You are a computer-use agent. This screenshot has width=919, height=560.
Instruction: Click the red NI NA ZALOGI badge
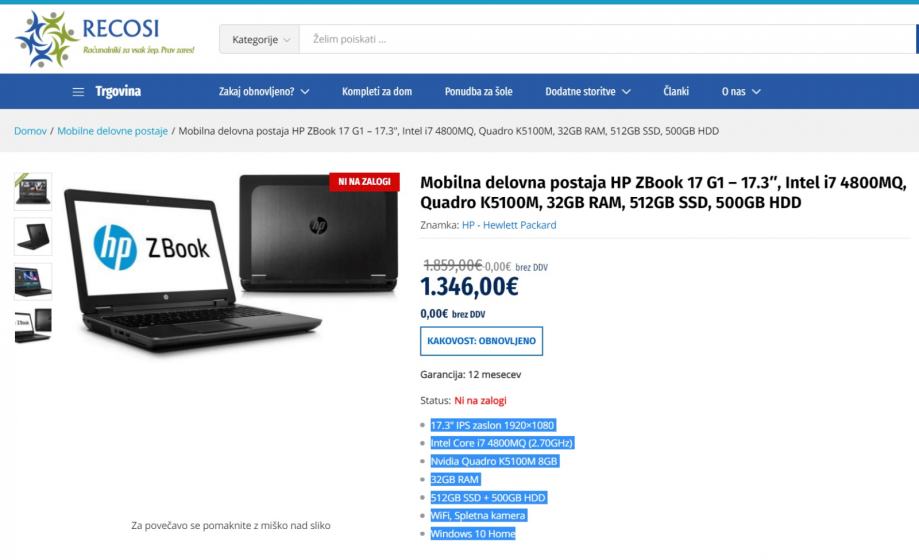(364, 182)
